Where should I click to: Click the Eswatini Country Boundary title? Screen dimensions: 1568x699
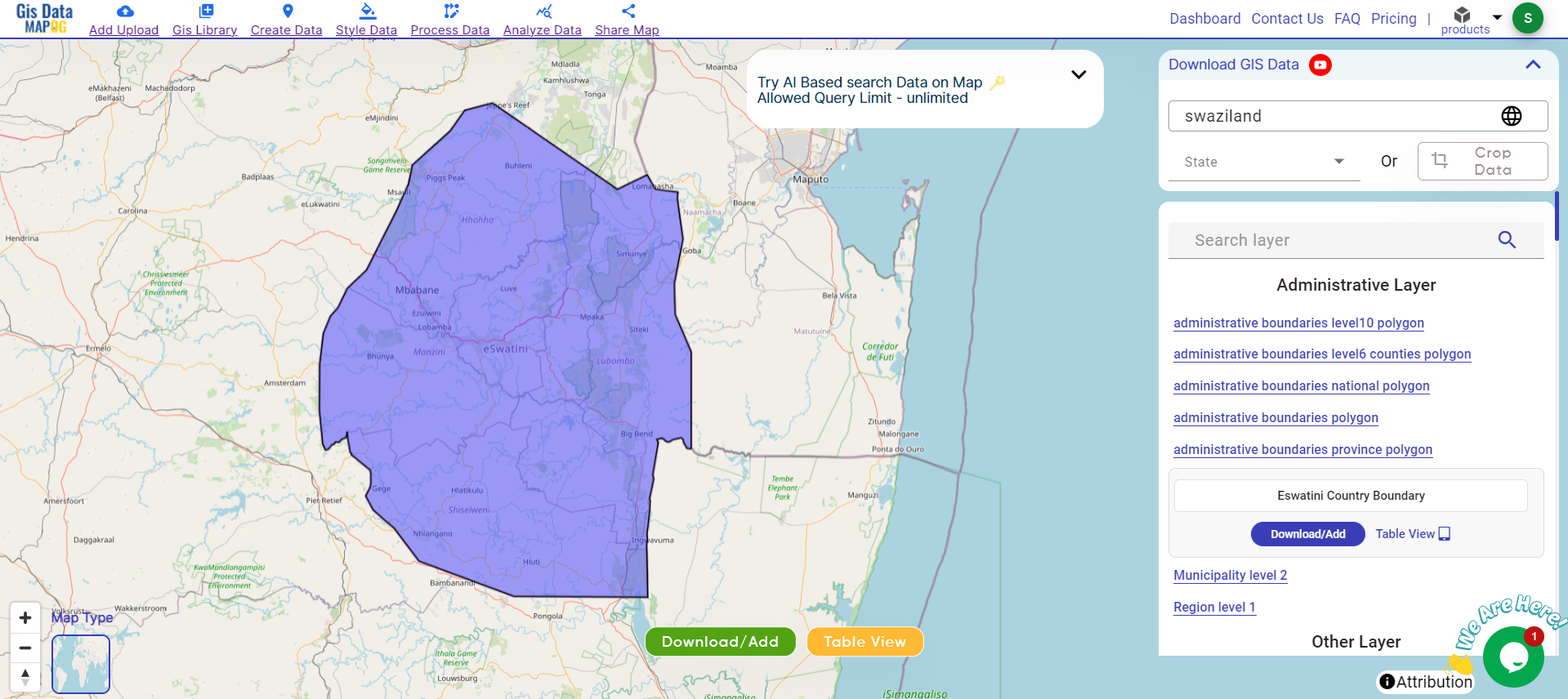[x=1351, y=496]
